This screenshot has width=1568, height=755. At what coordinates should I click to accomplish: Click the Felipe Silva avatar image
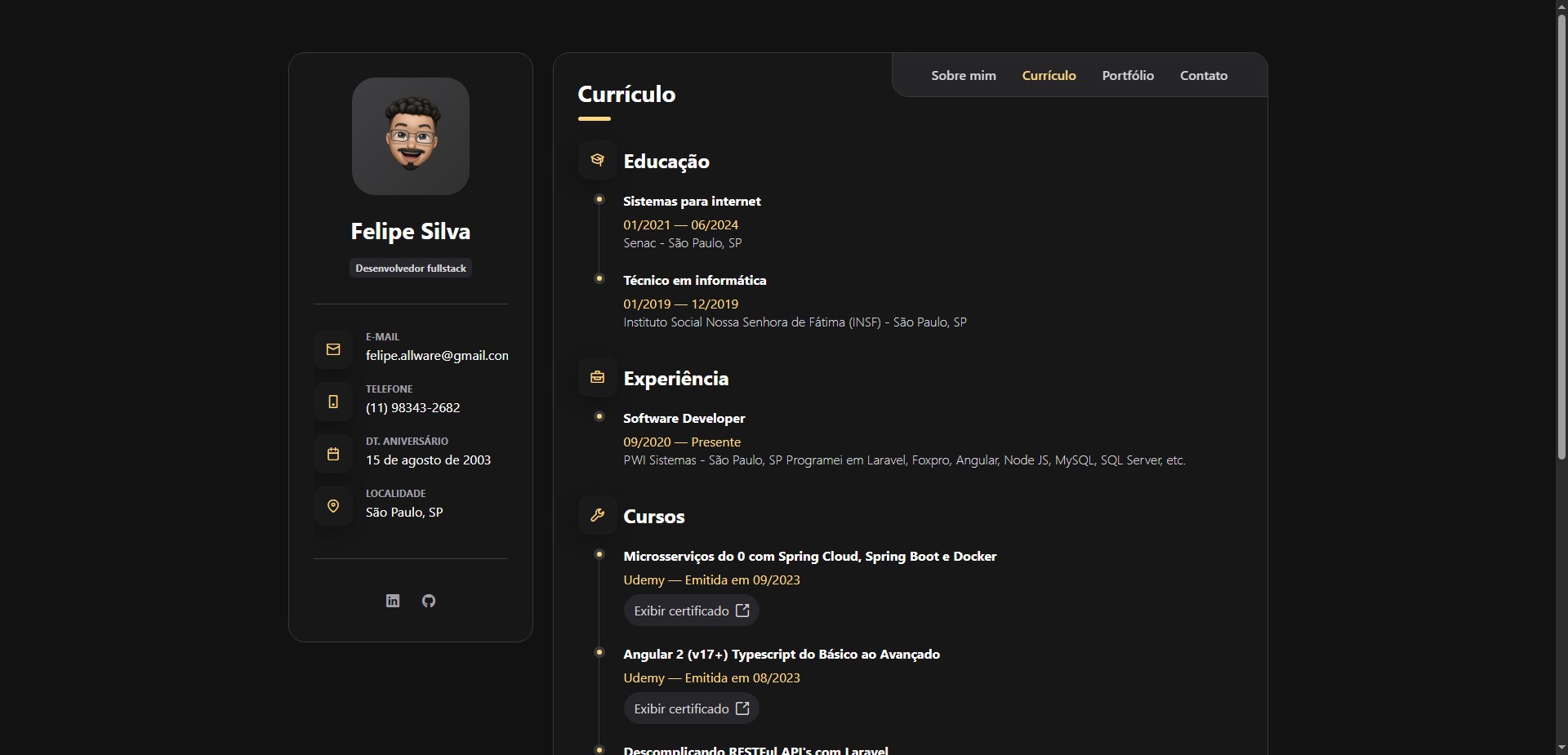[411, 136]
